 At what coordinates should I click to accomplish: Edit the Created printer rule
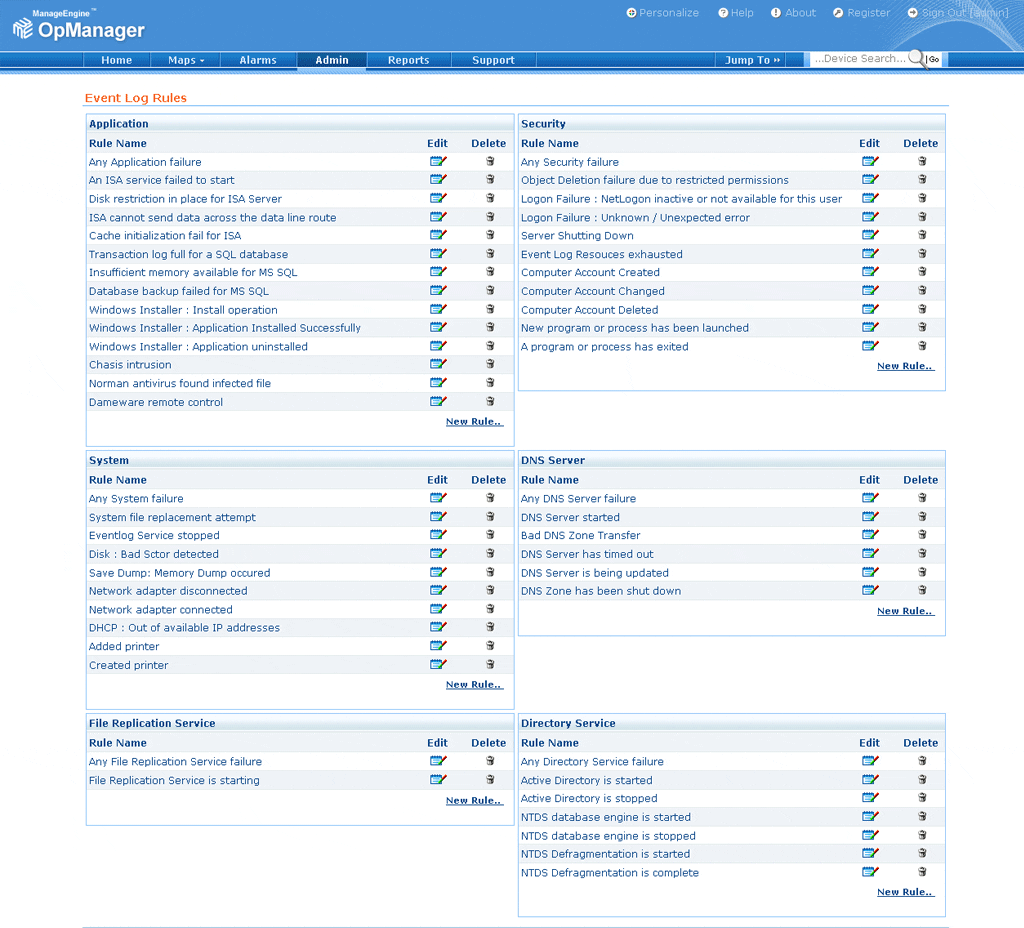tap(438, 665)
